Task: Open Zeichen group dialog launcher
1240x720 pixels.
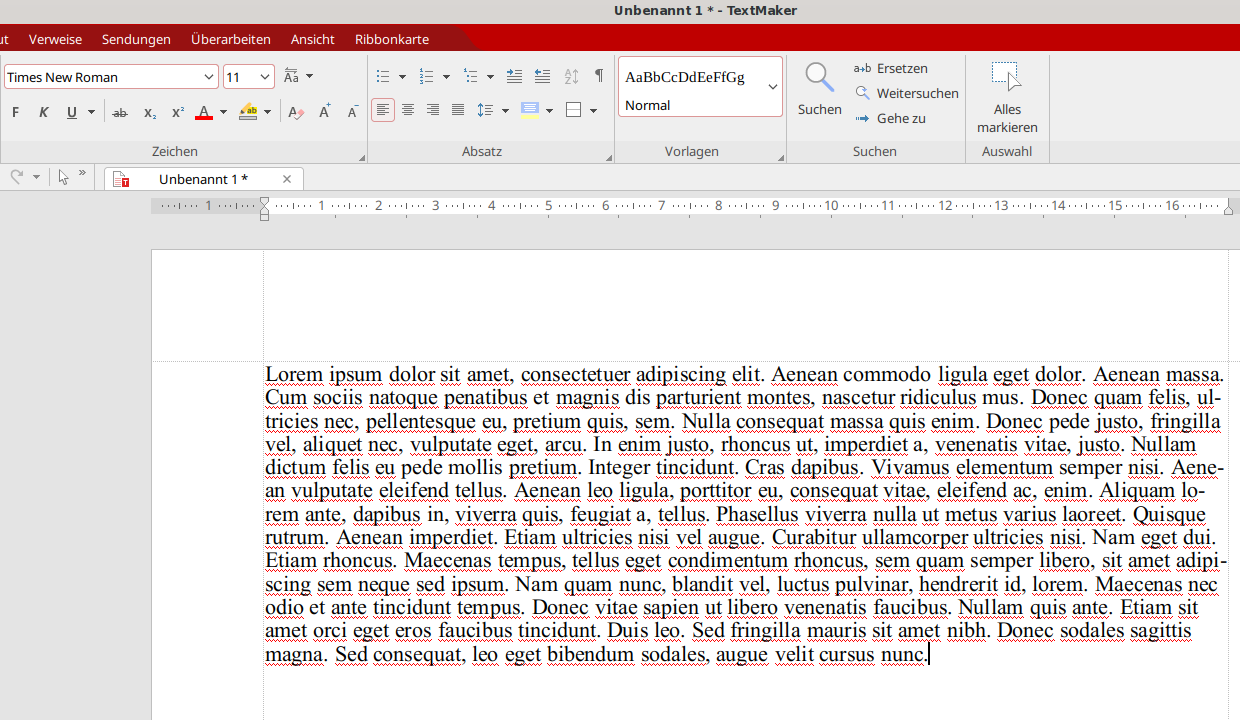Action: [362, 158]
